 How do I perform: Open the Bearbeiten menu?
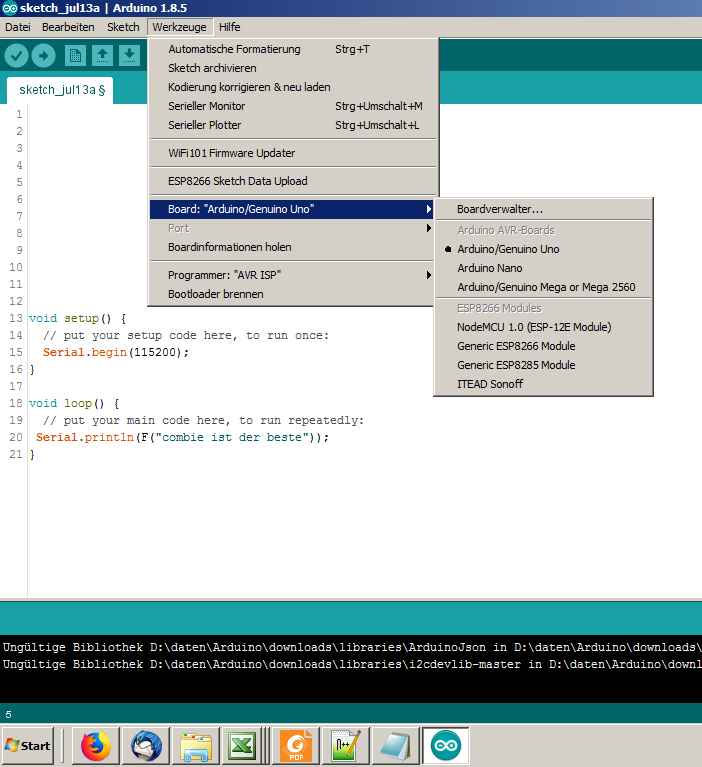coord(68,27)
